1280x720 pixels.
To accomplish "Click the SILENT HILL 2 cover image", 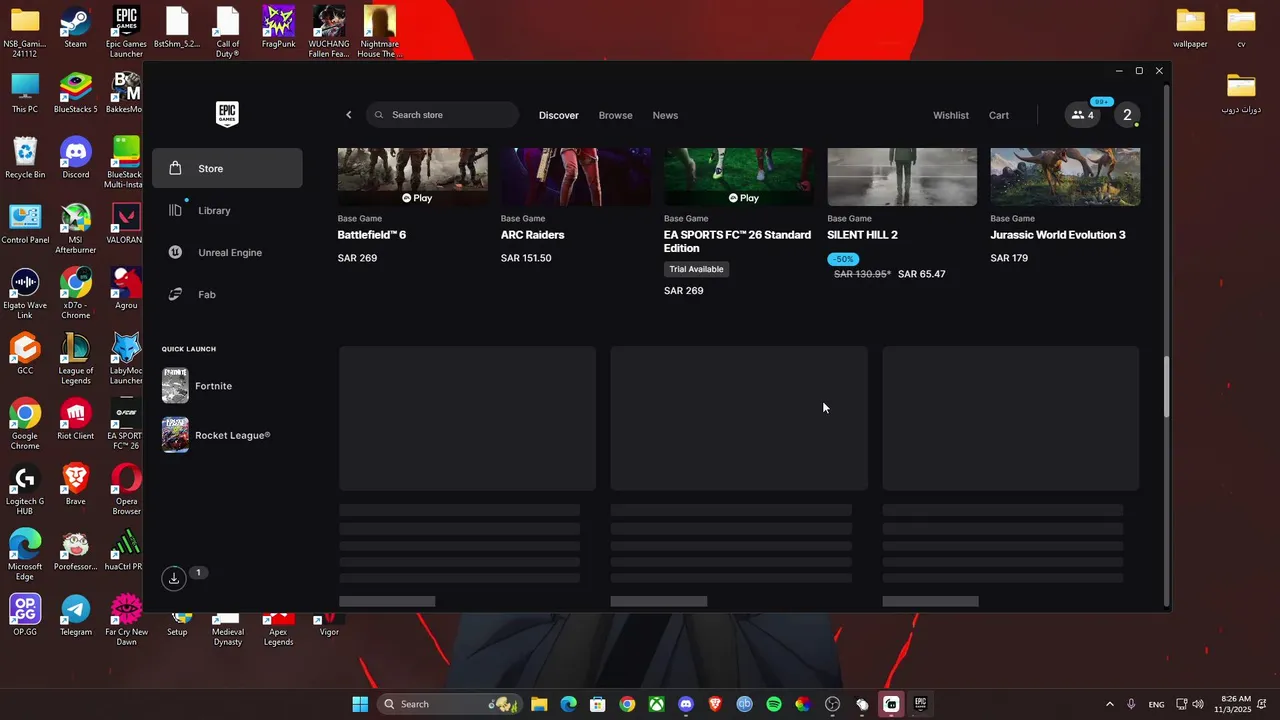I will [x=902, y=177].
